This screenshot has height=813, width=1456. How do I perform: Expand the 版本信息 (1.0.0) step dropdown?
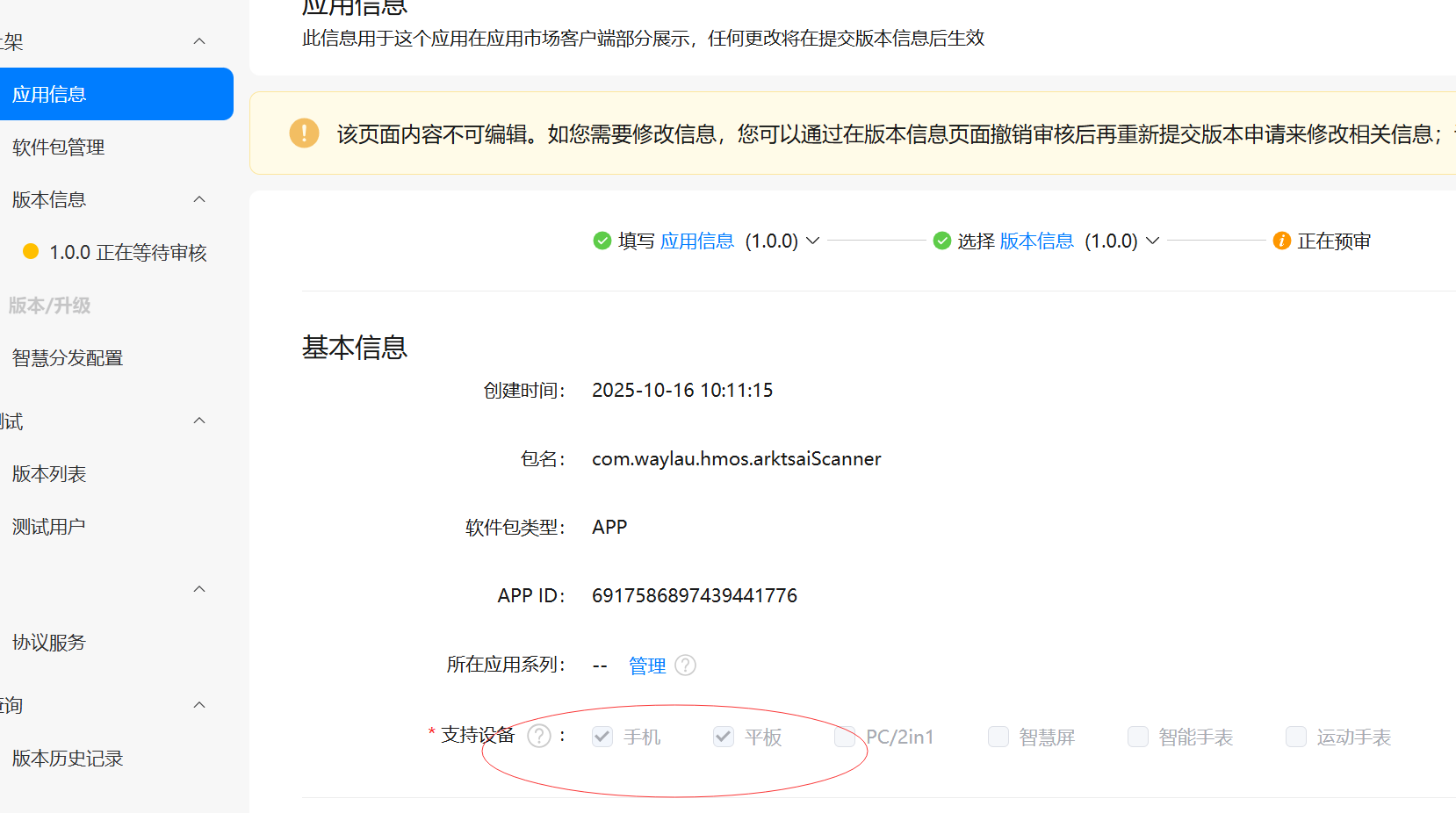pos(1152,241)
